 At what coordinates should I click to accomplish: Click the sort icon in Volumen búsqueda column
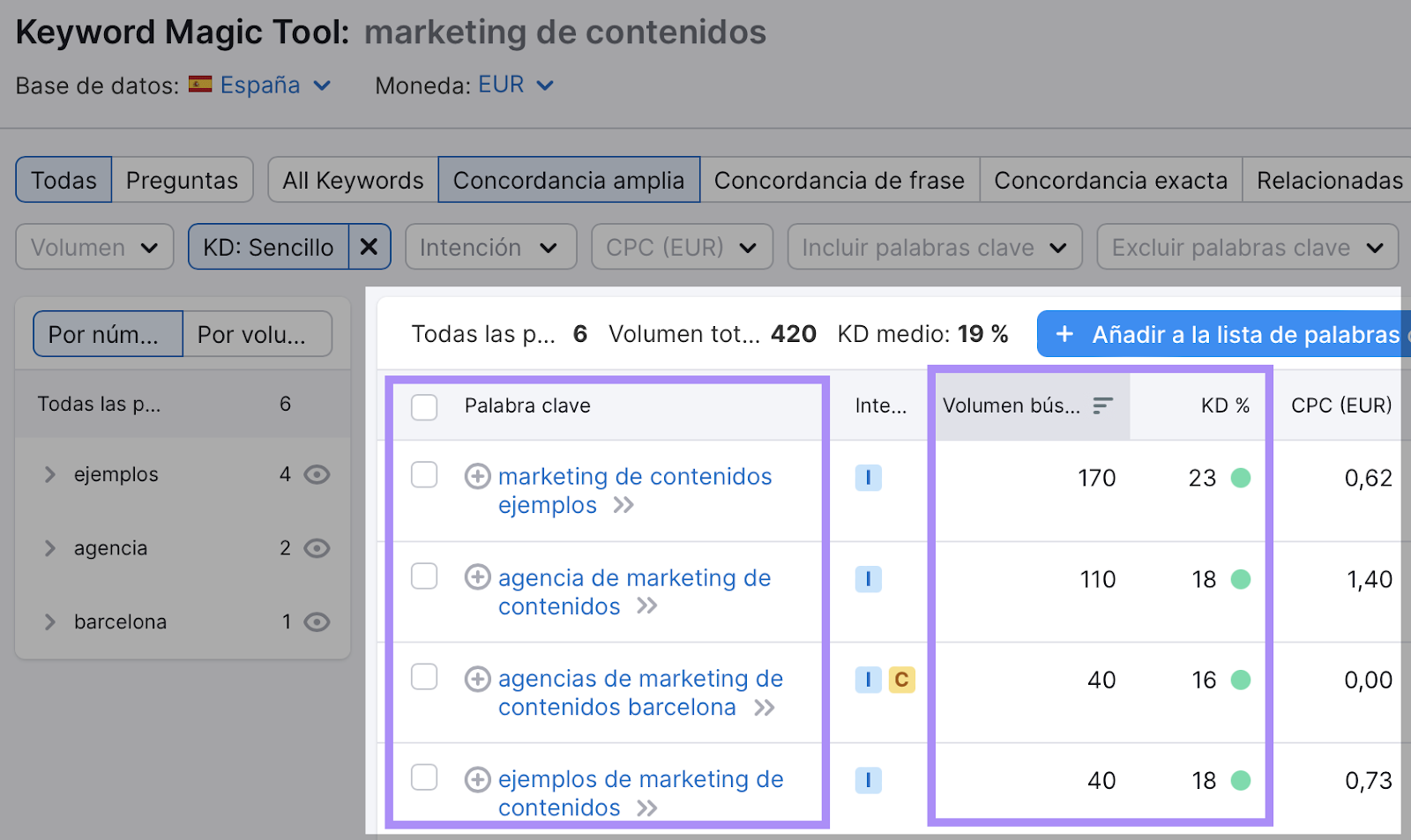[x=1102, y=405]
